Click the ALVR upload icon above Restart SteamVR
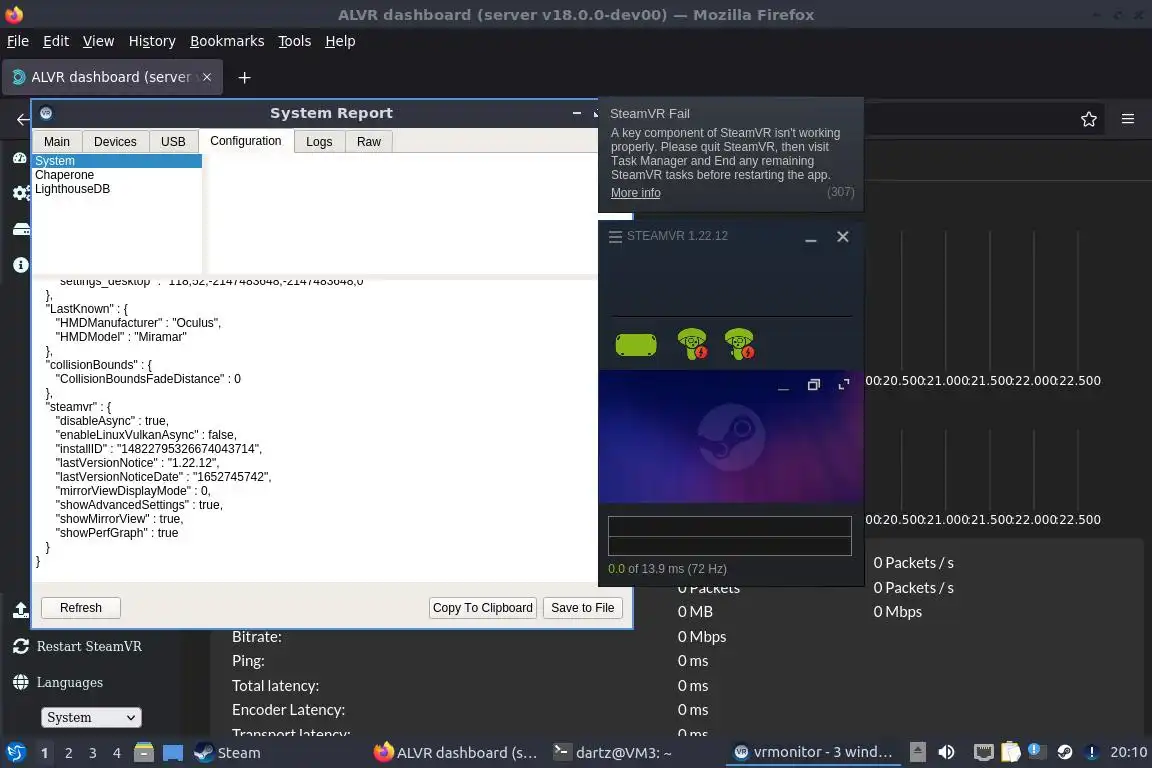The image size is (1152, 768). (21, 610)
